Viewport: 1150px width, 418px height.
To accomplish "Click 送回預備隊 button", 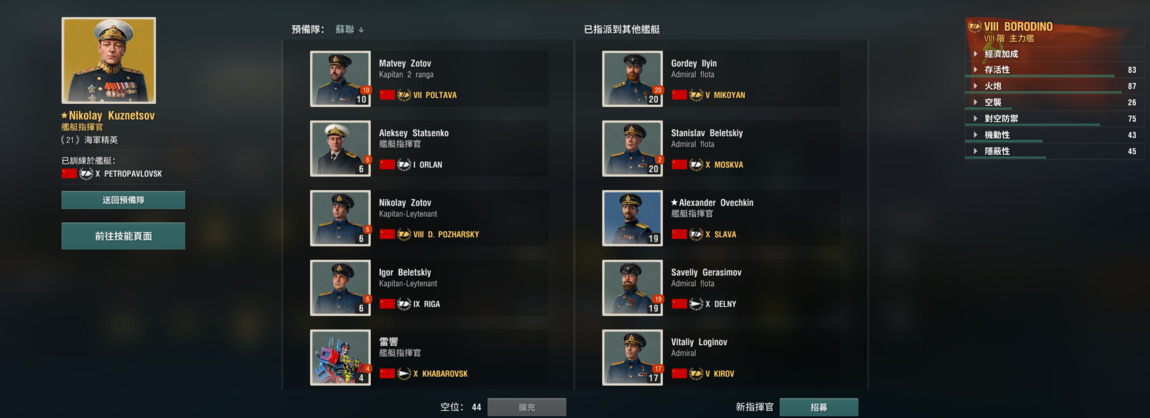I will [x=123, y=200].
